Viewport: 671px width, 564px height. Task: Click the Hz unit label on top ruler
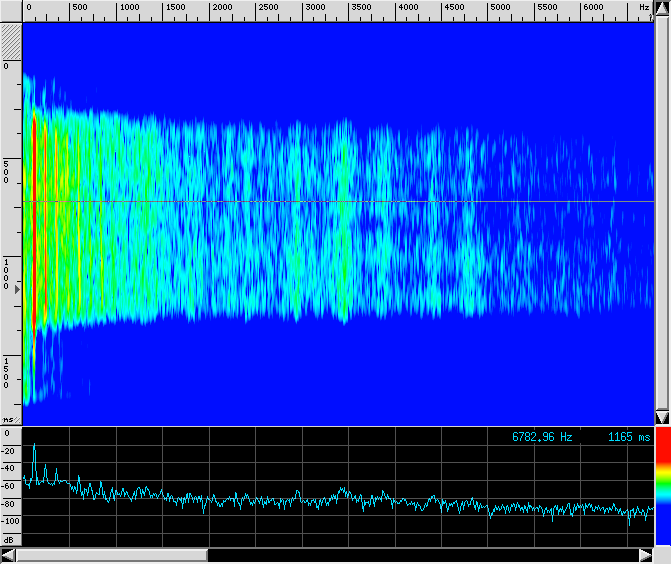[644, 8]
